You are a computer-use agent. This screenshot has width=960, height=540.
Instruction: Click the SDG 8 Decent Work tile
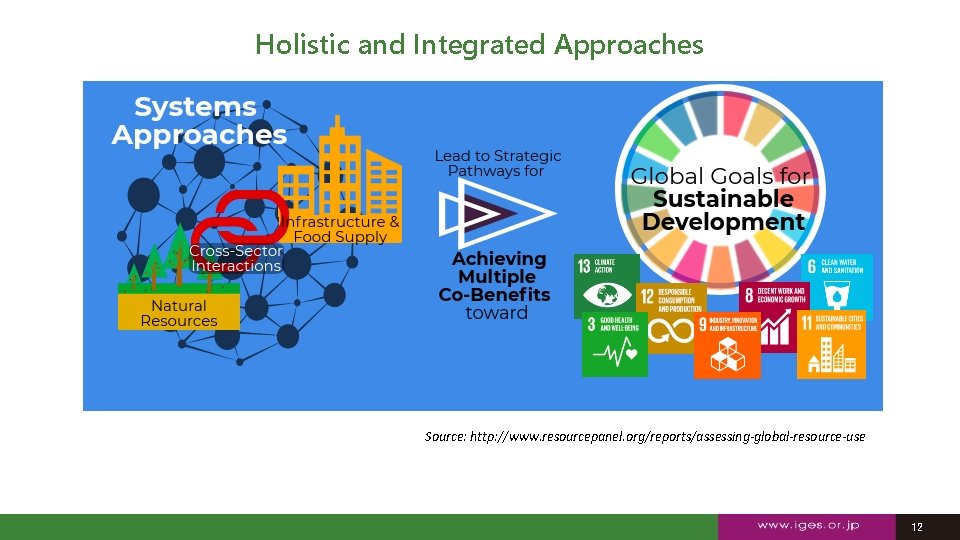coord(775,317)
